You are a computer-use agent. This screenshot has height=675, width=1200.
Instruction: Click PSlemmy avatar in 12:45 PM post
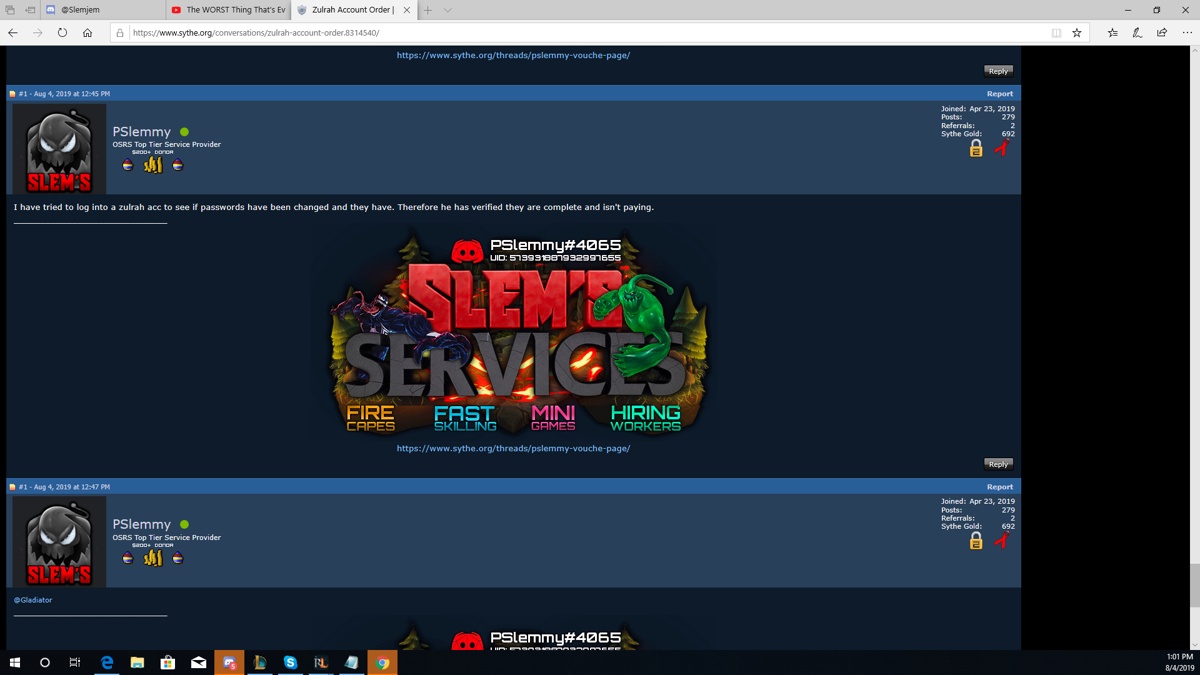coord(59,149)
